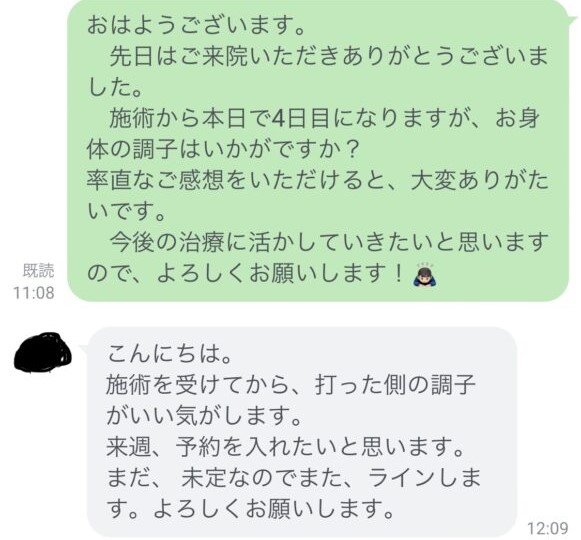Tap the 既読 read status label
581x540 pixels.
coord(39,271)
